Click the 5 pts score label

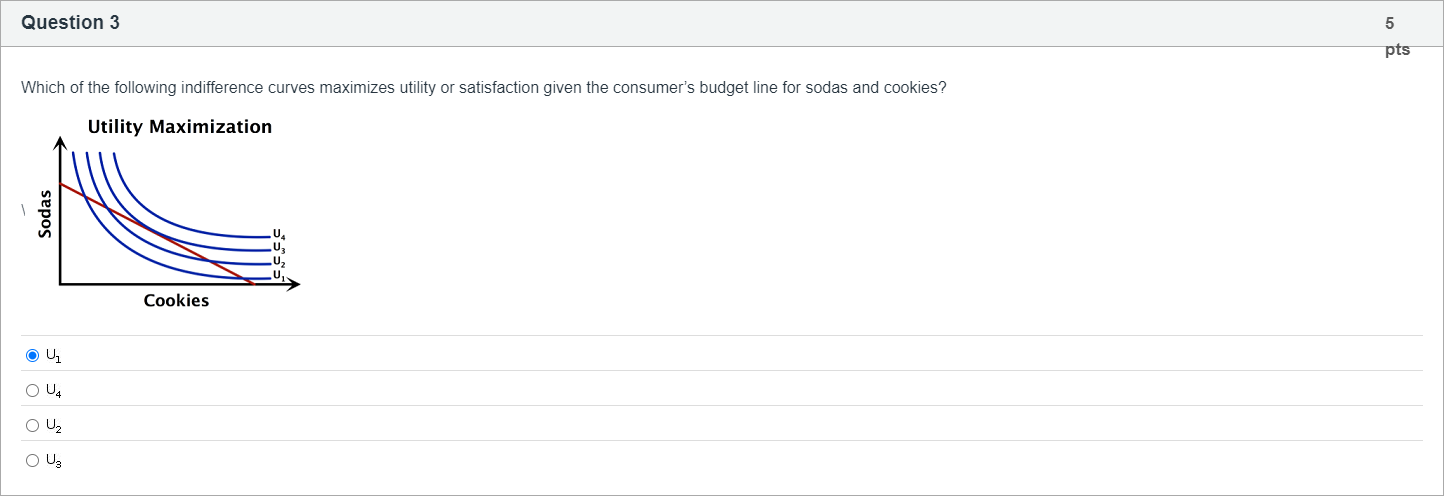[1396, 35]
